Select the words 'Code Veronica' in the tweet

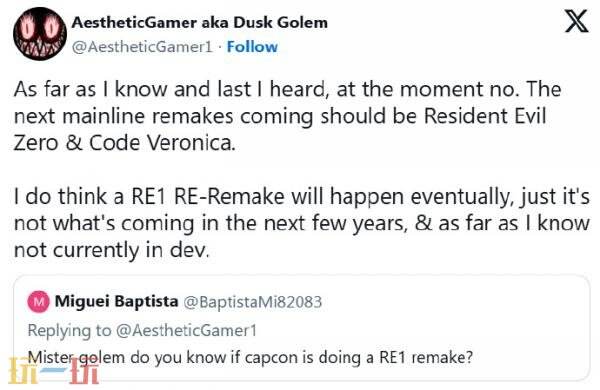click(x=162, y=143)
